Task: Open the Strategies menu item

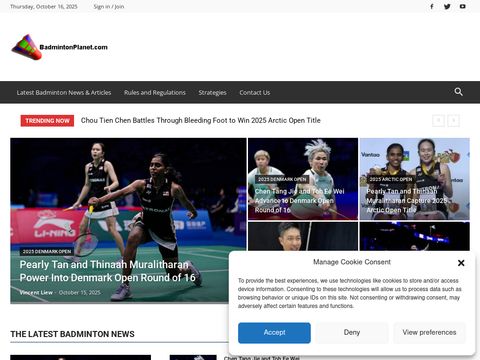Action: pyautogui.click(x=212, y=92)
